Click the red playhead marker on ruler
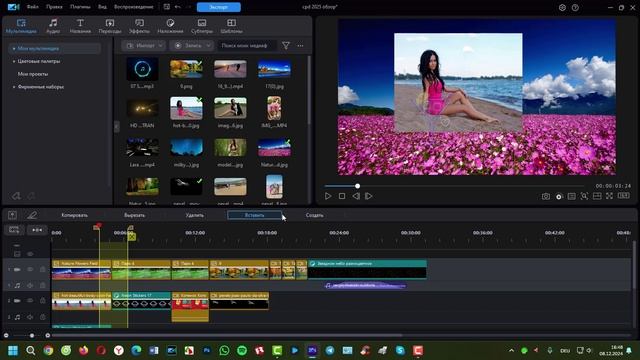The image size is (640, 360). point(98,226)
